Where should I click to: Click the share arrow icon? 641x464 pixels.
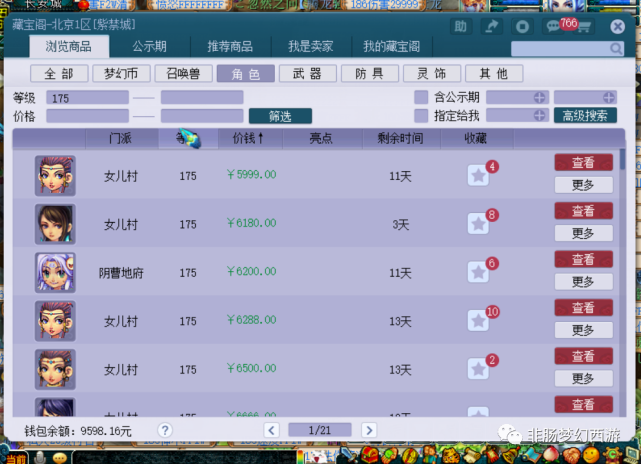click(x=491, y=27)
